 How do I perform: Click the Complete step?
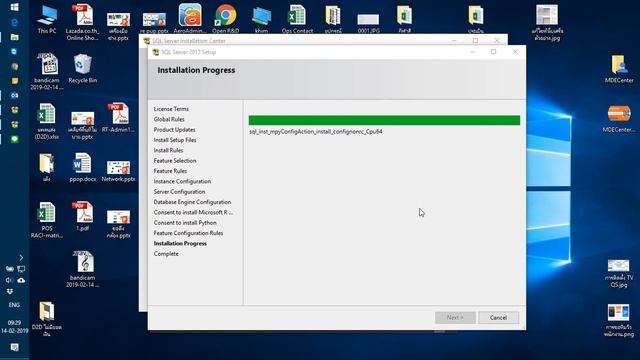click(x=166, y=254)
